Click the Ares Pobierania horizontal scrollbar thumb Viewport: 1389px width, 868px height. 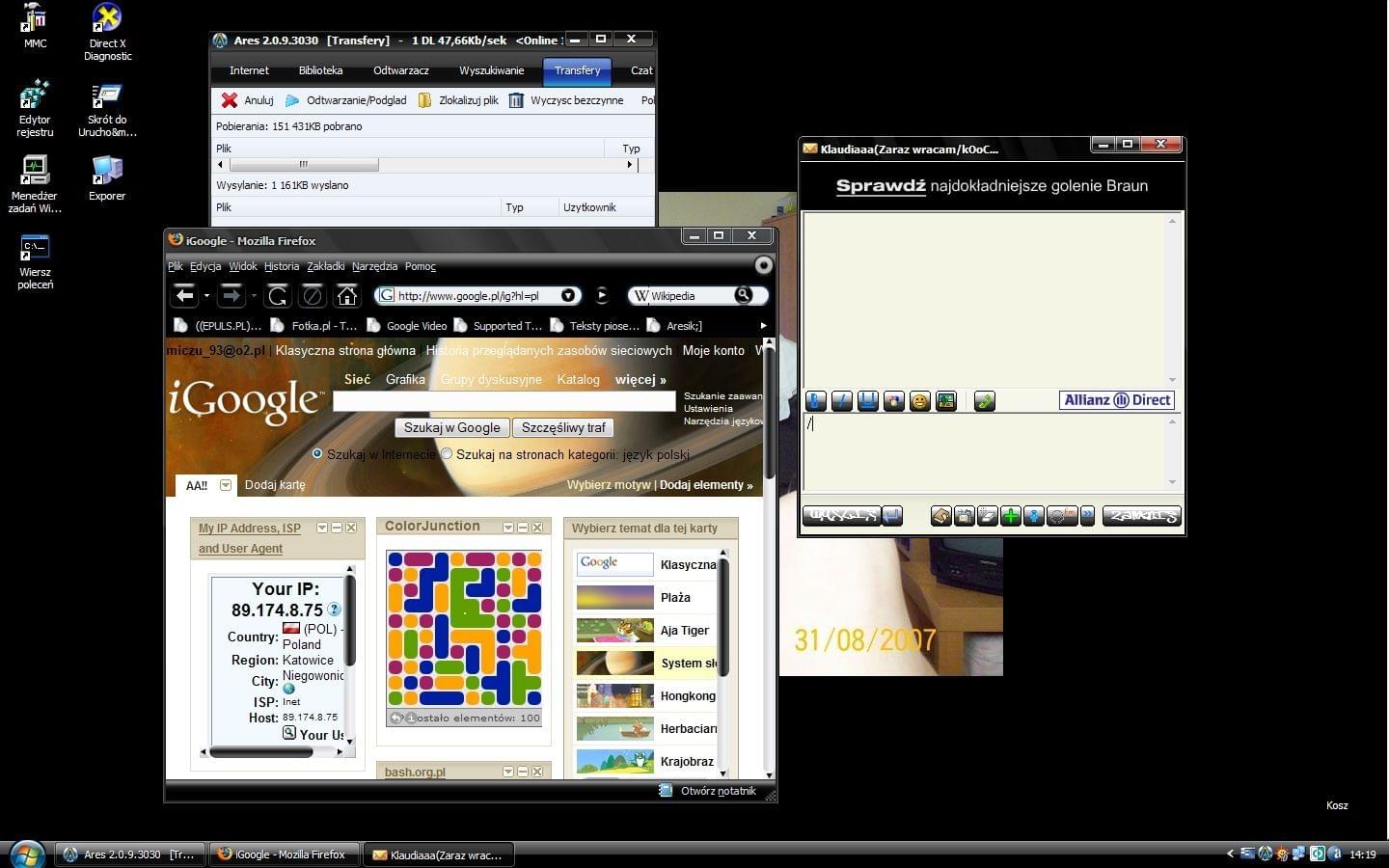pos(304,165)
